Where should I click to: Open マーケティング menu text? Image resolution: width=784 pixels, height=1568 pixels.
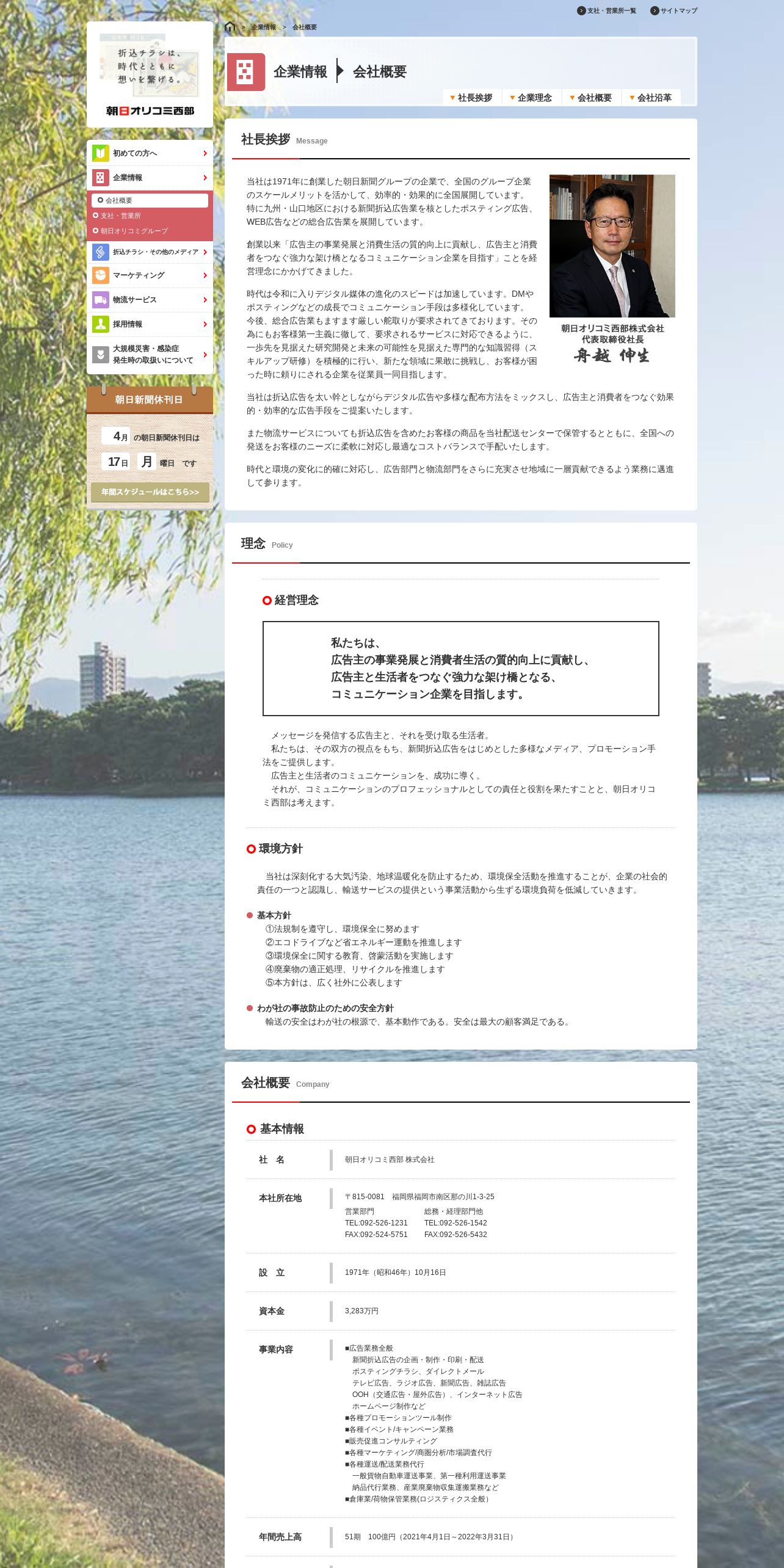(139, 275)
